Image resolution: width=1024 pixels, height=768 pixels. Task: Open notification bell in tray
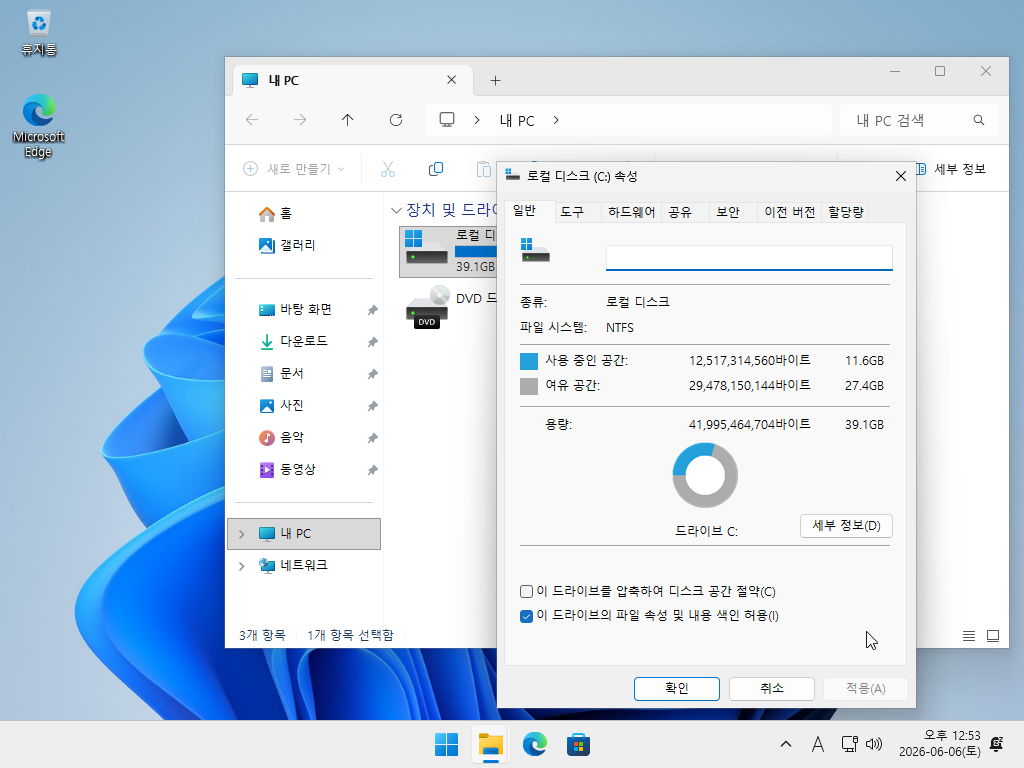point(997,744)
